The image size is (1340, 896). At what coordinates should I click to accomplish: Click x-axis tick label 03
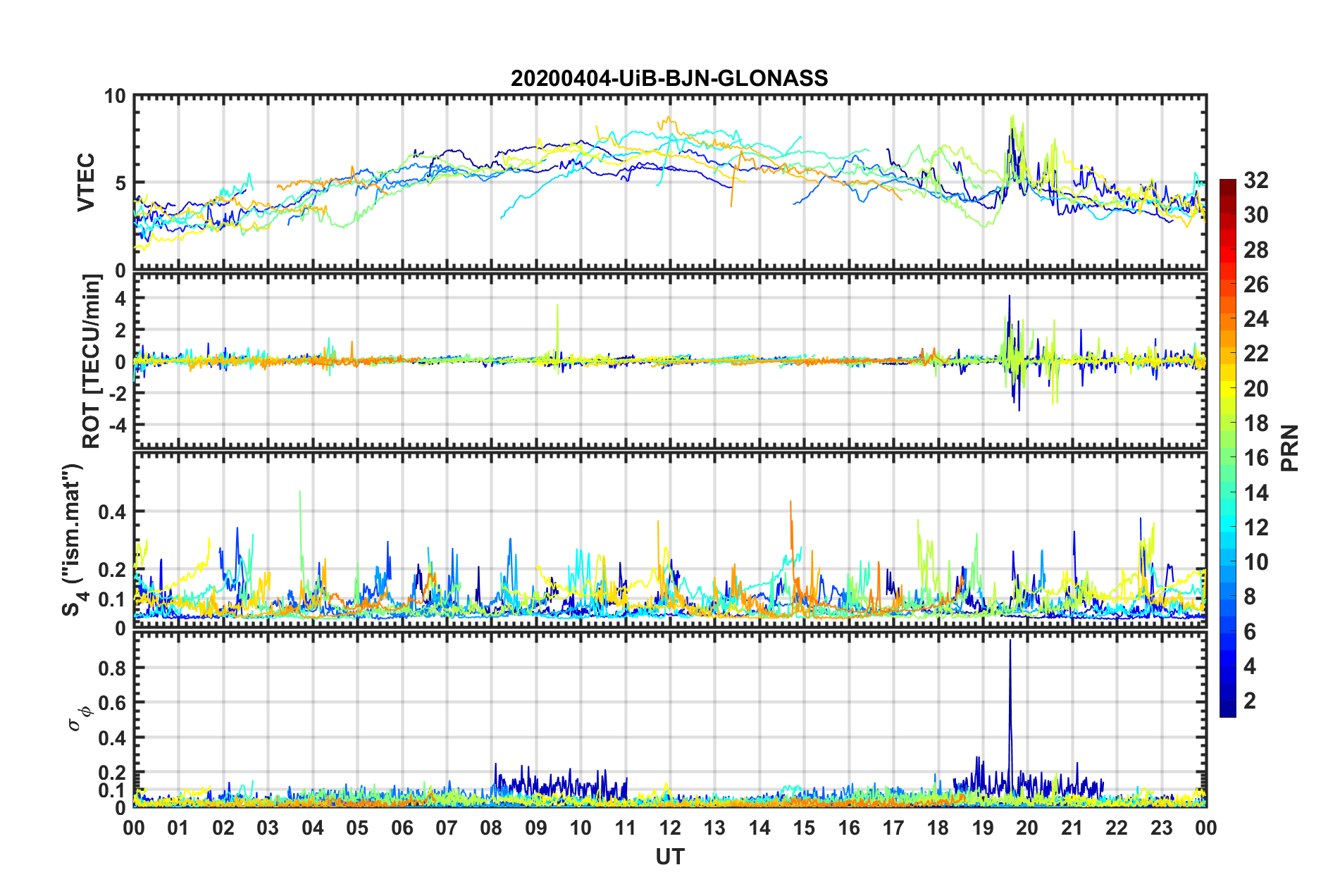[x=268, y=828]
